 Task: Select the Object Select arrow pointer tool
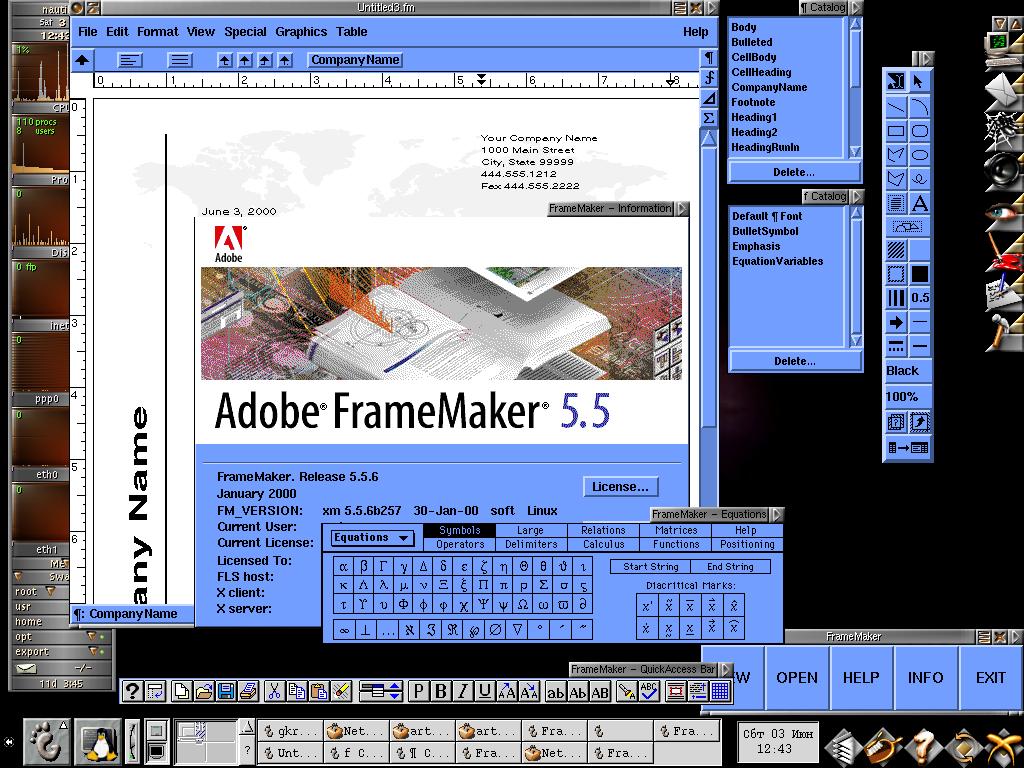918,81
